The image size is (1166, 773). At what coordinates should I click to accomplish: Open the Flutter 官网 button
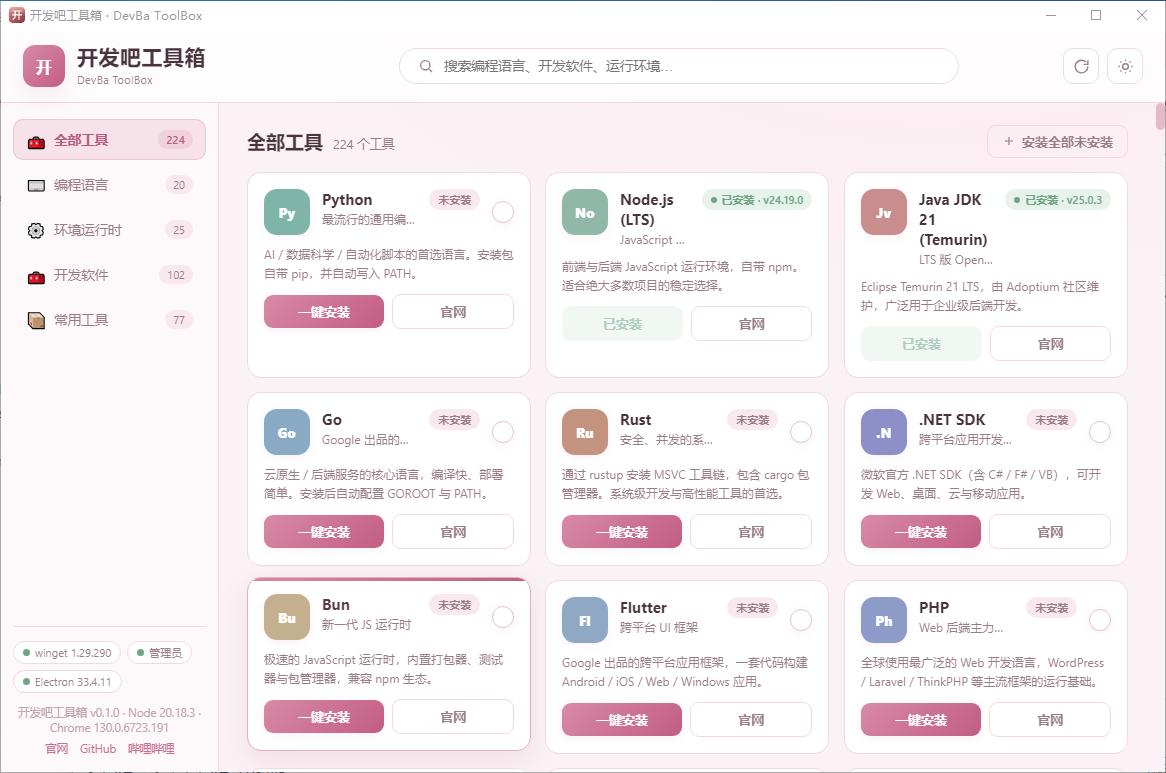click(751, 720)
